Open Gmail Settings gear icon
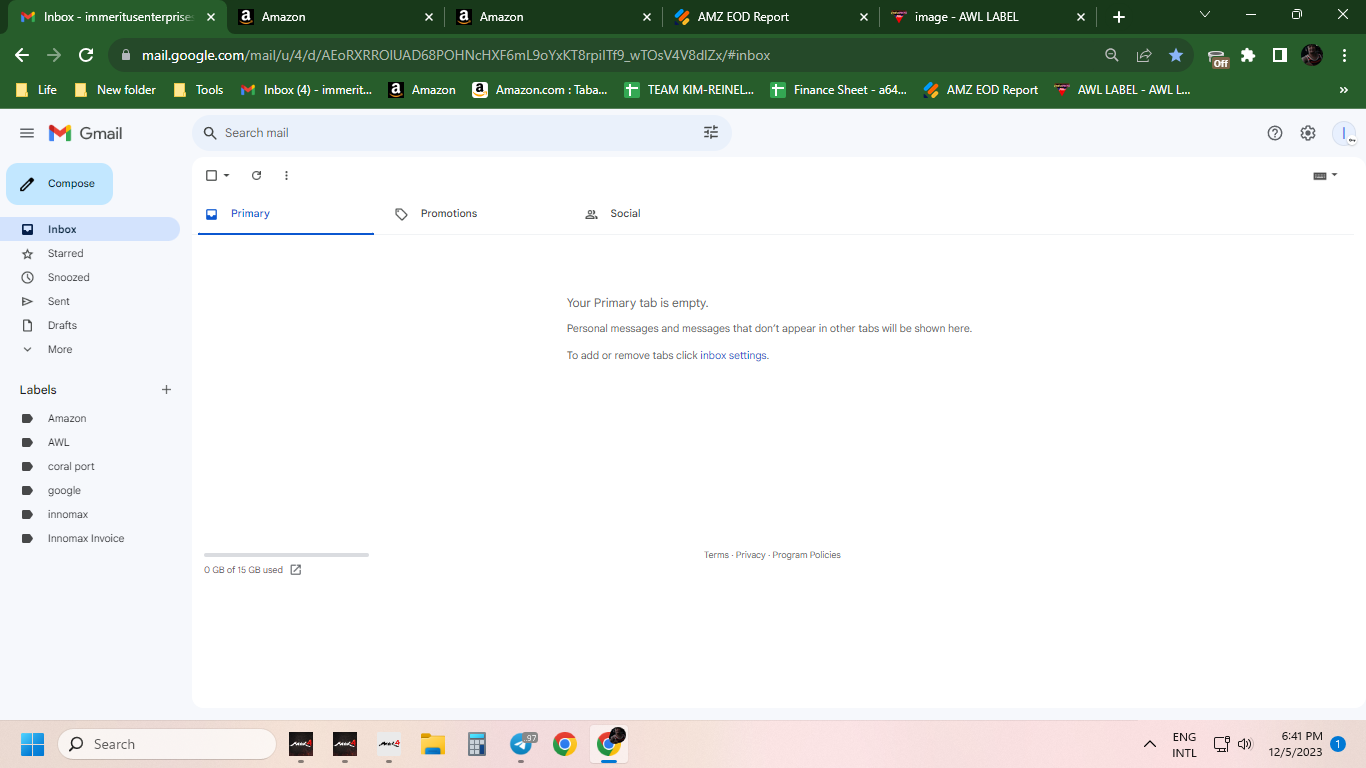This screenshot has width=1366, height=768. 1308,133
